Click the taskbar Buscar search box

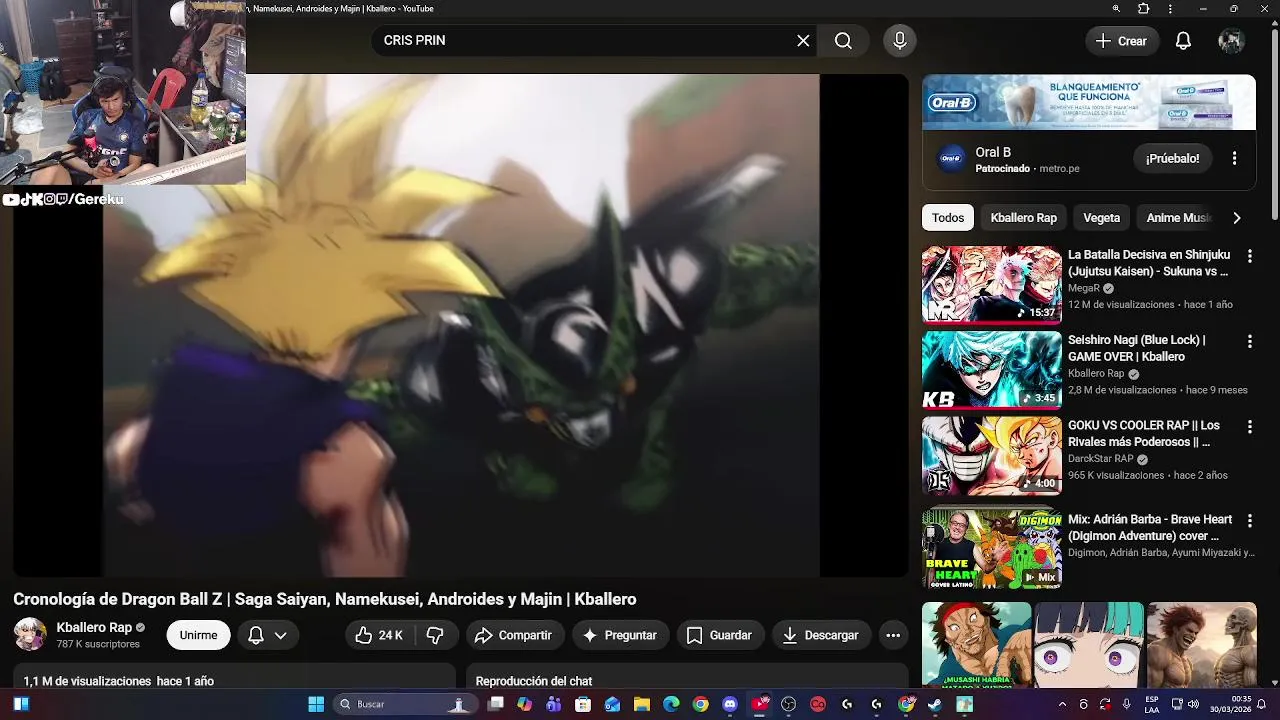coord(405,704)
